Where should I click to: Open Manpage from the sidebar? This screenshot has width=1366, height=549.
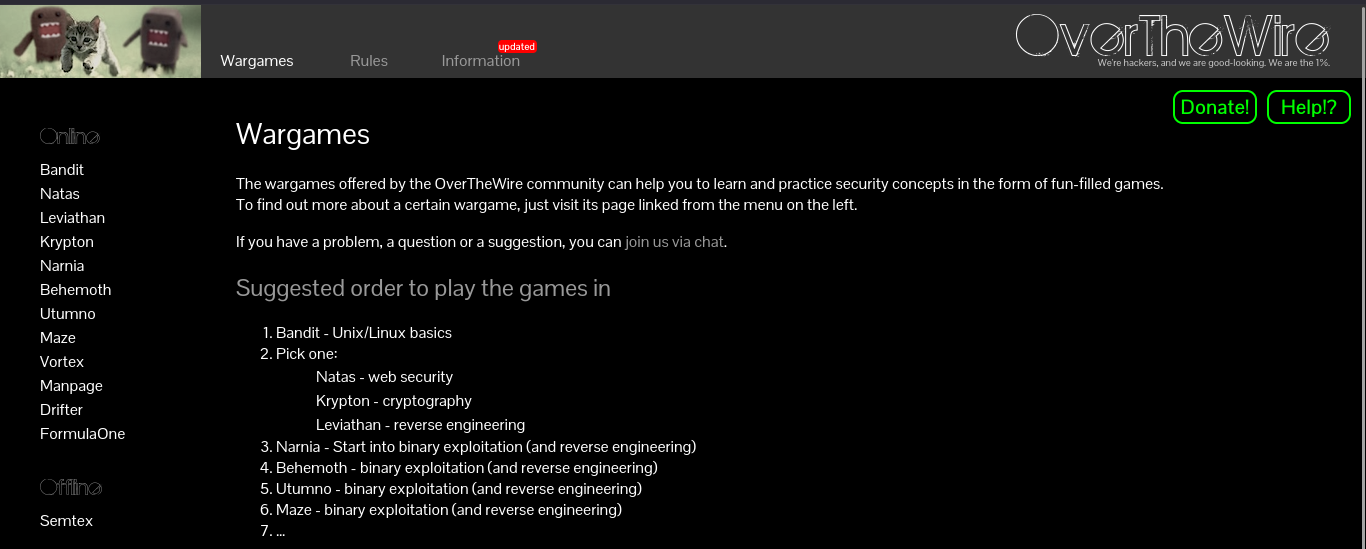[71, 386]
